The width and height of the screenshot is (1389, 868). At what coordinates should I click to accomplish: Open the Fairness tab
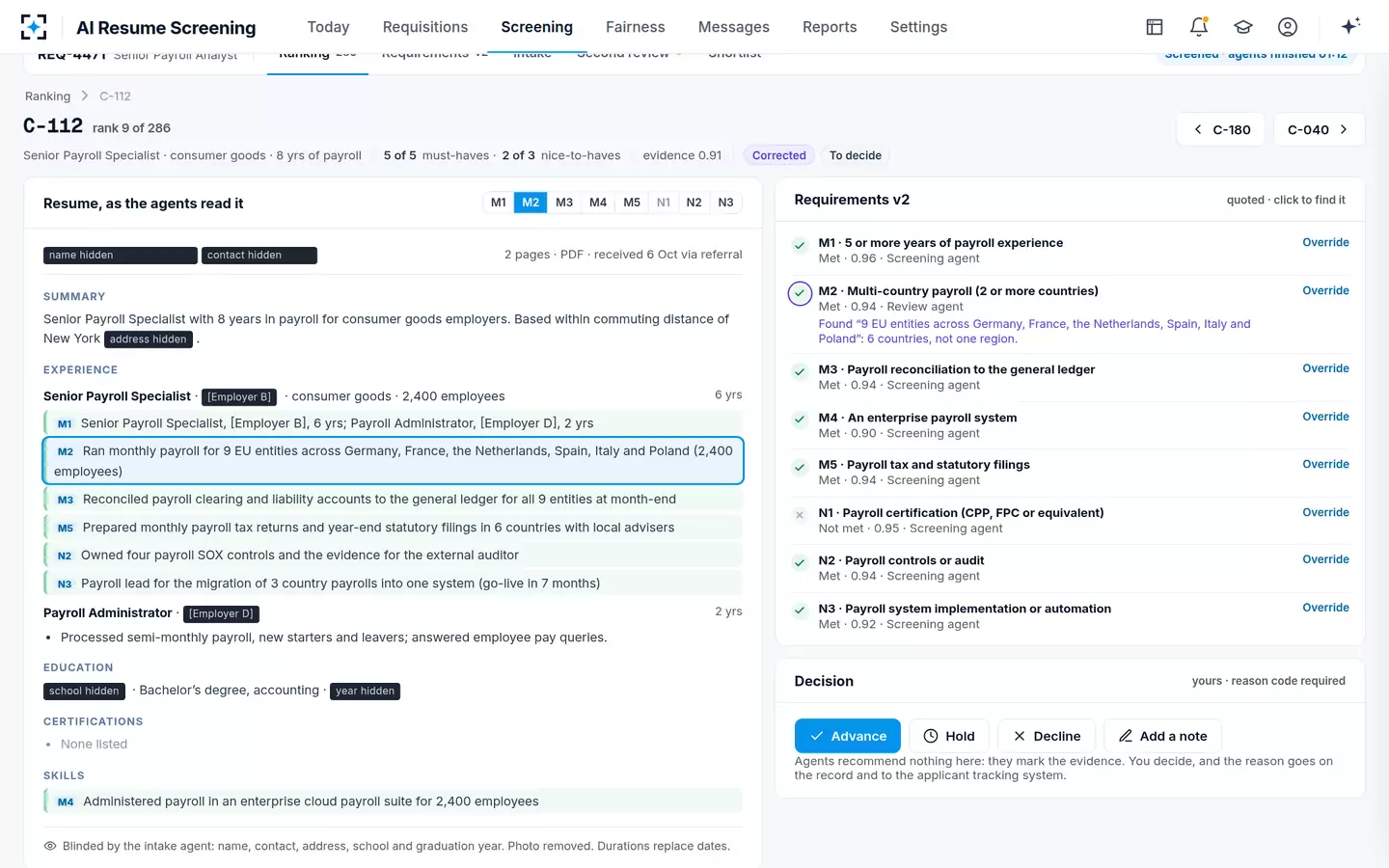(636, 27)
